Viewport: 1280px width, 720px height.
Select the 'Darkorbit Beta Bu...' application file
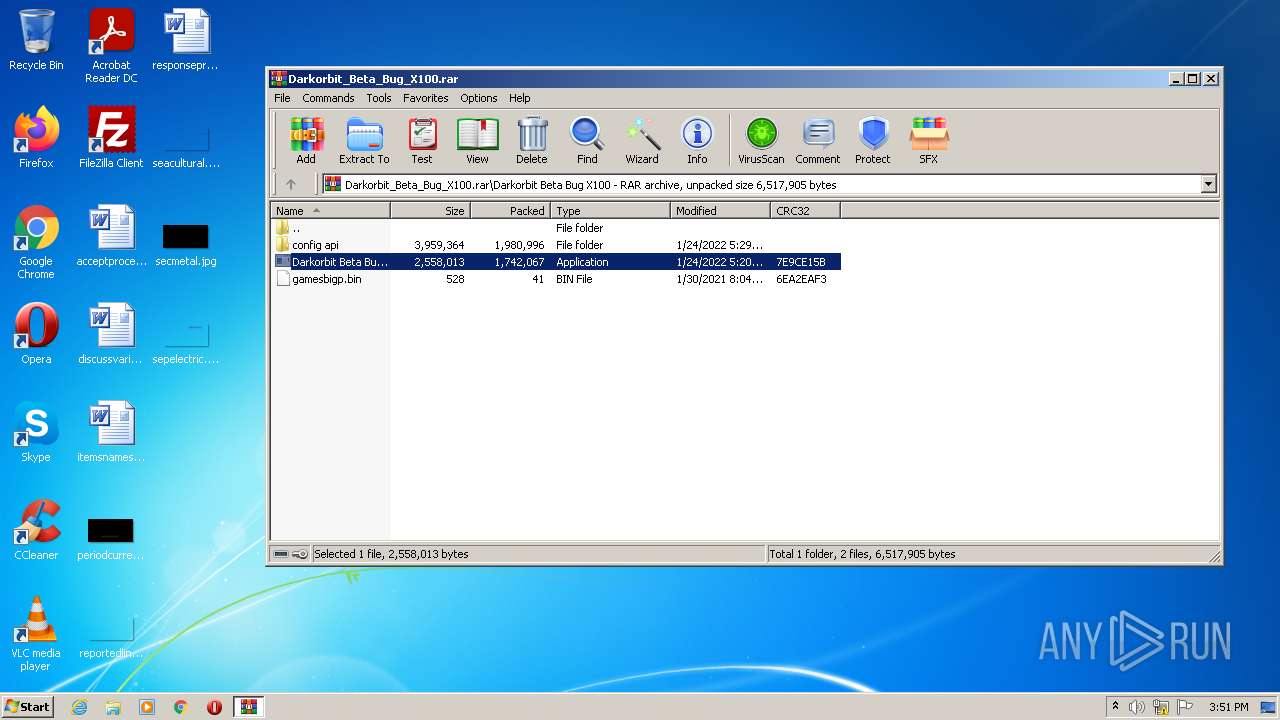coord(555,262)
